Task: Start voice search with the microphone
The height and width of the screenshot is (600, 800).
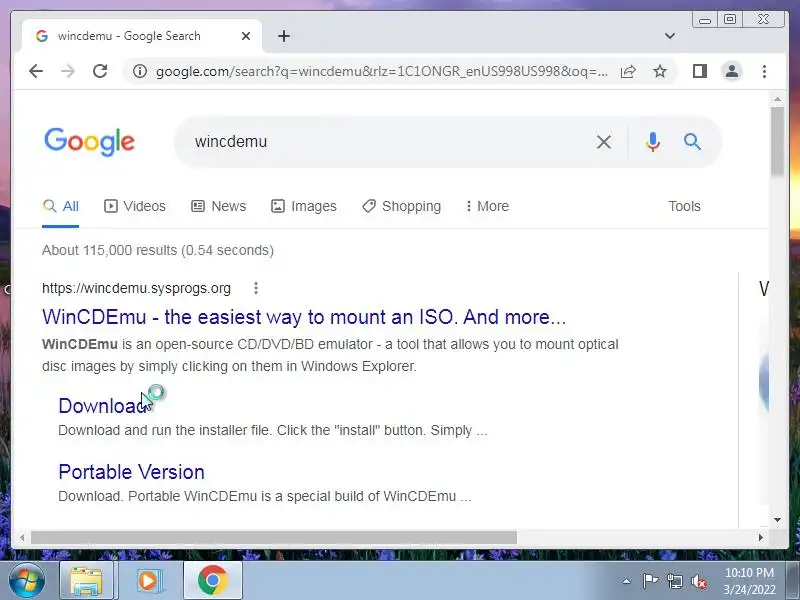Action: tap(653, 142)
